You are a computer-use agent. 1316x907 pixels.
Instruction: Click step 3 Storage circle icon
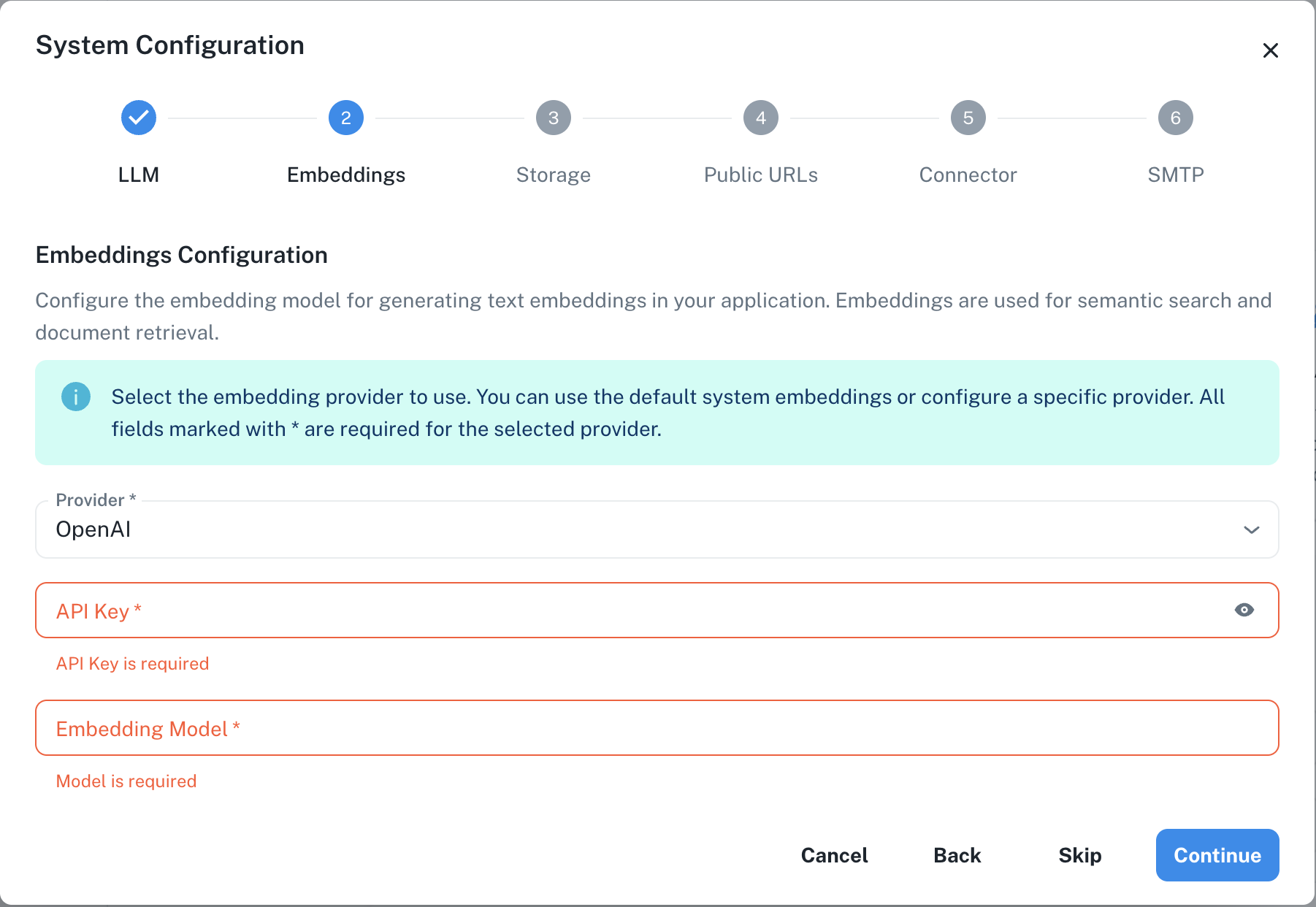(554, 118)
